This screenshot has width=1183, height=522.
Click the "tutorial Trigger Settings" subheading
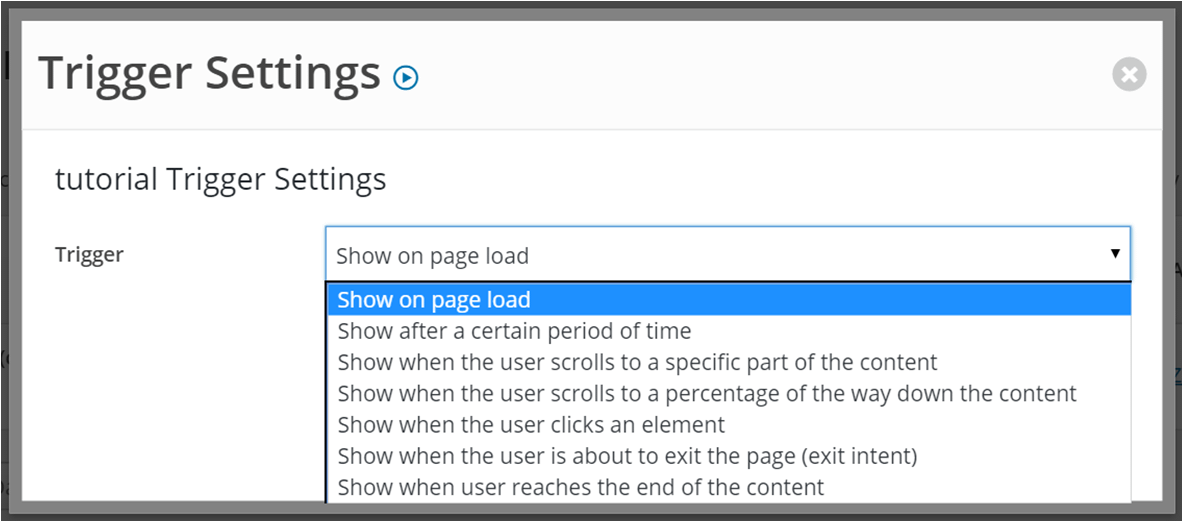click(220, 180)
